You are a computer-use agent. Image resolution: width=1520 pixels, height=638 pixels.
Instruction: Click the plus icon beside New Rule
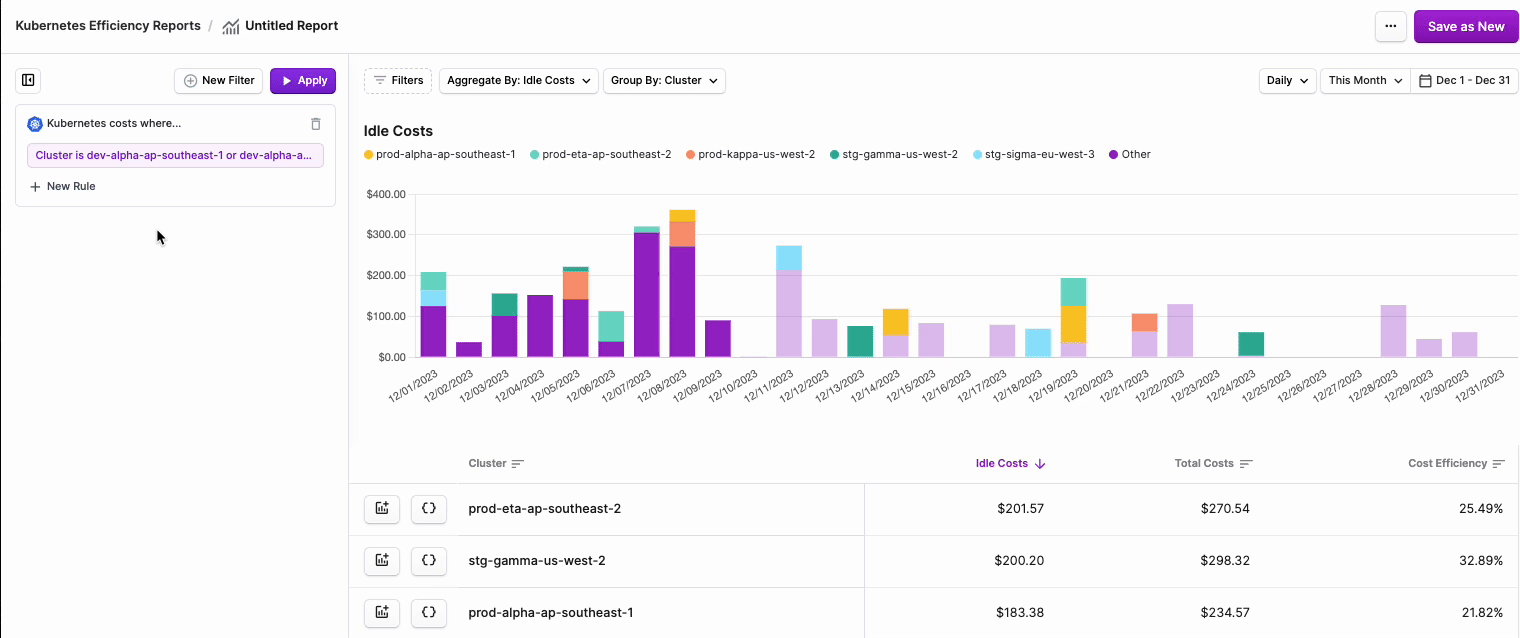(35, 186)
